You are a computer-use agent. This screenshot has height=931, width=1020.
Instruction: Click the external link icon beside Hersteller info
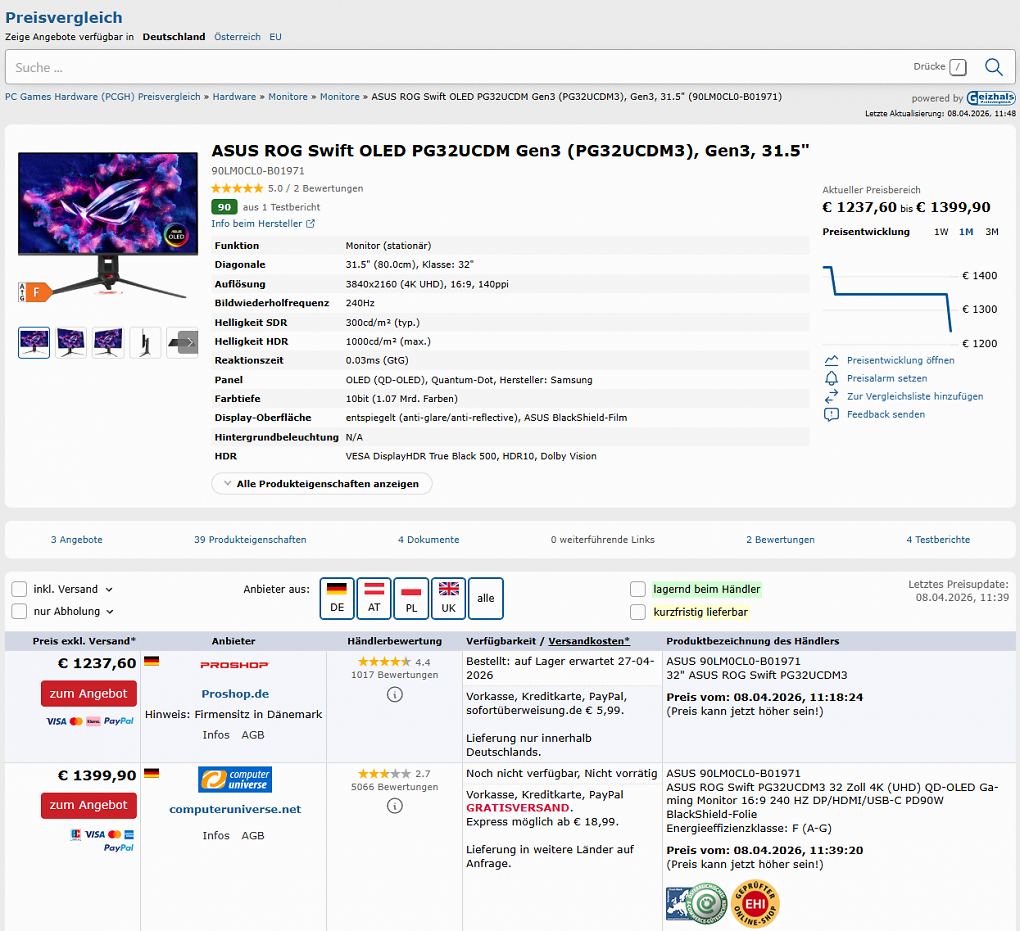(x=310, y=223)
